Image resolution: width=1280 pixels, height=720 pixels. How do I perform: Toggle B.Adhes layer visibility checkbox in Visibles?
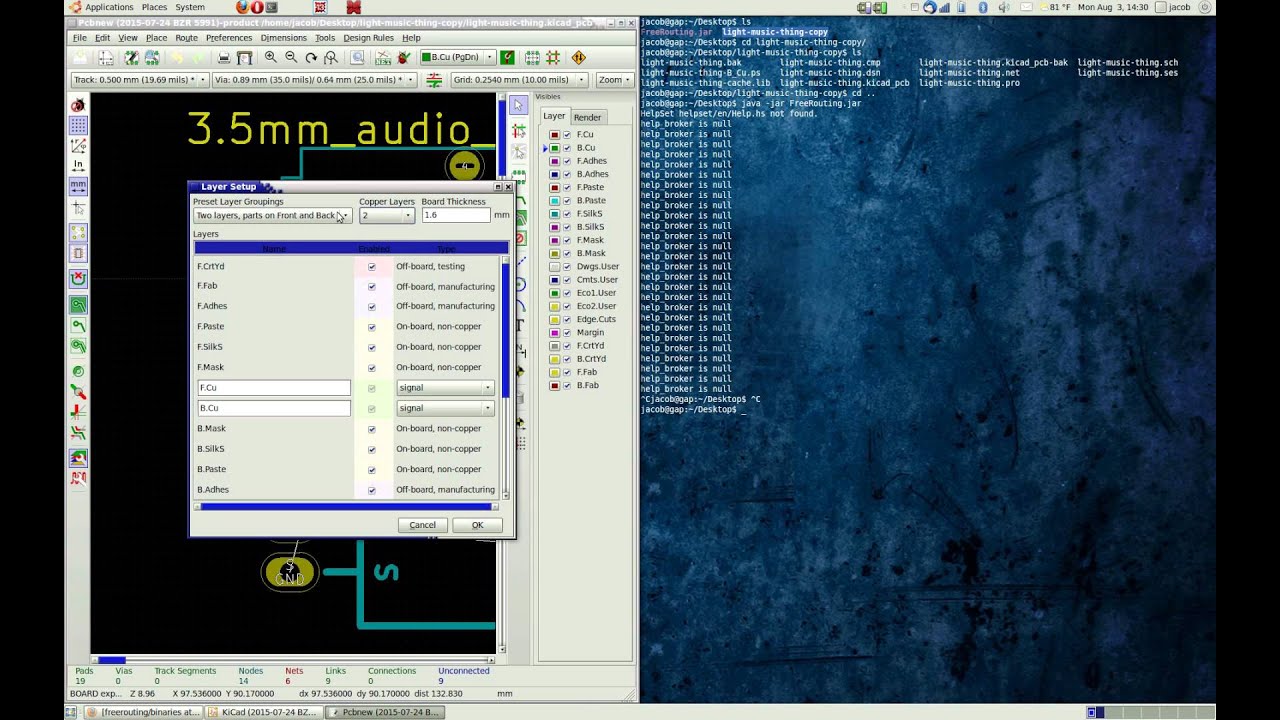click(567, 174)
